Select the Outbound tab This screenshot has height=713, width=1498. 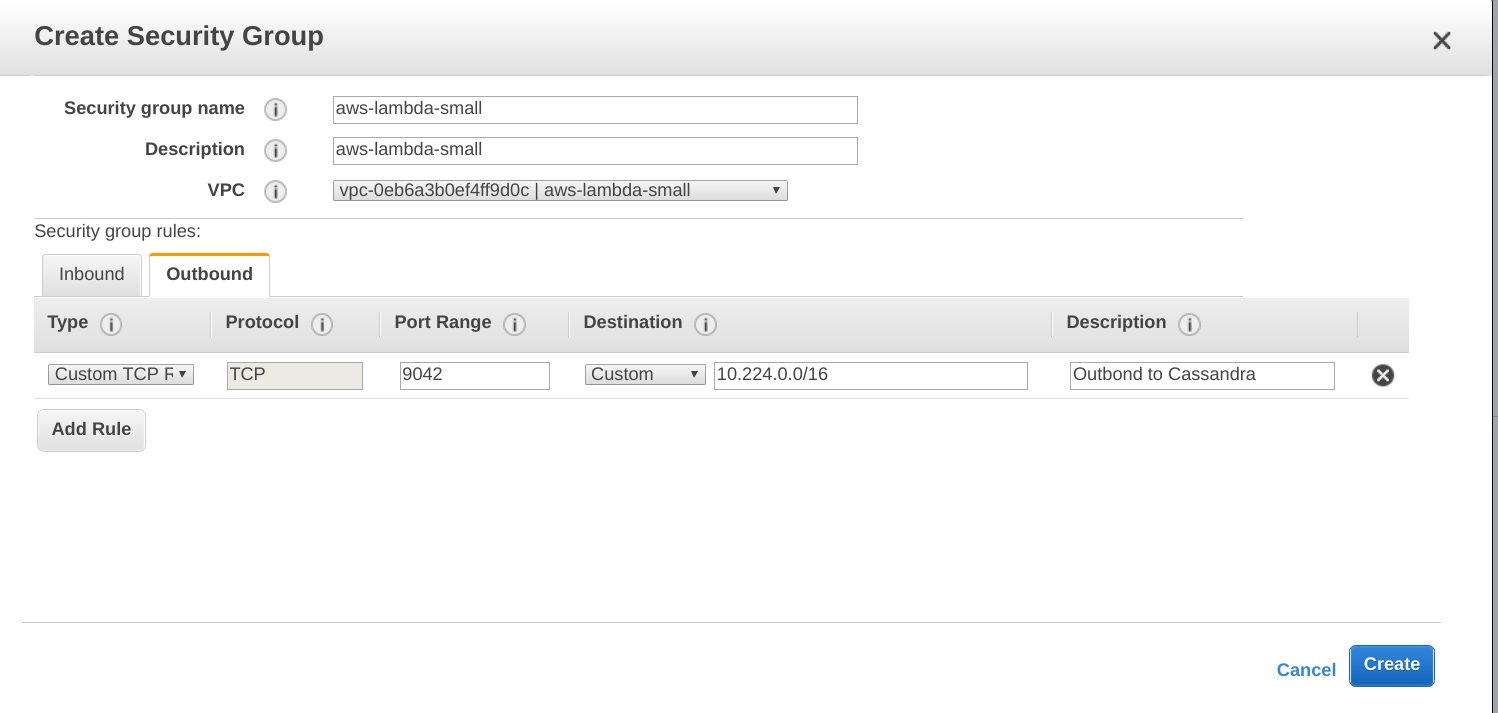[x=209, y=275]
